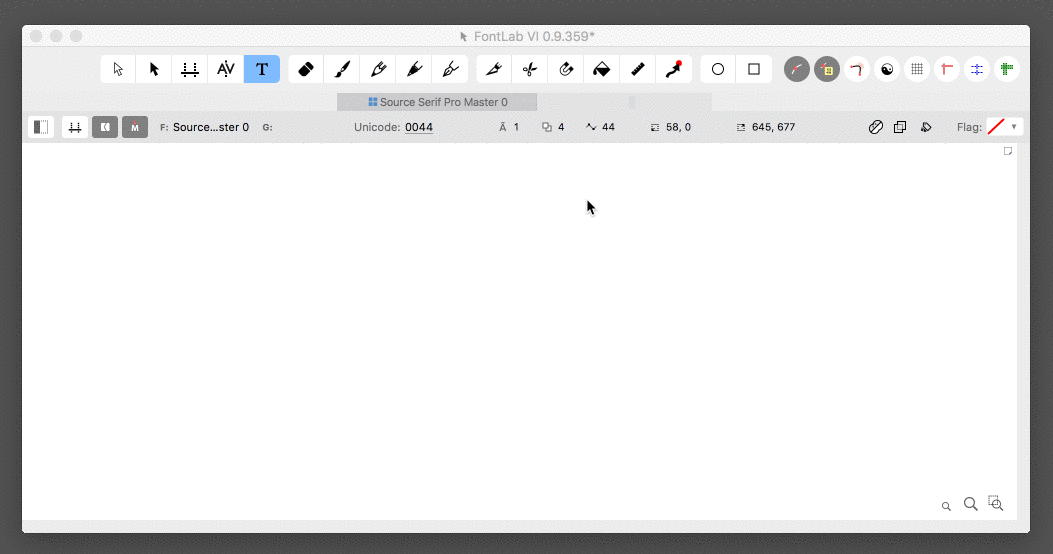Click the position value 58, 0

(x=678, y=127)
